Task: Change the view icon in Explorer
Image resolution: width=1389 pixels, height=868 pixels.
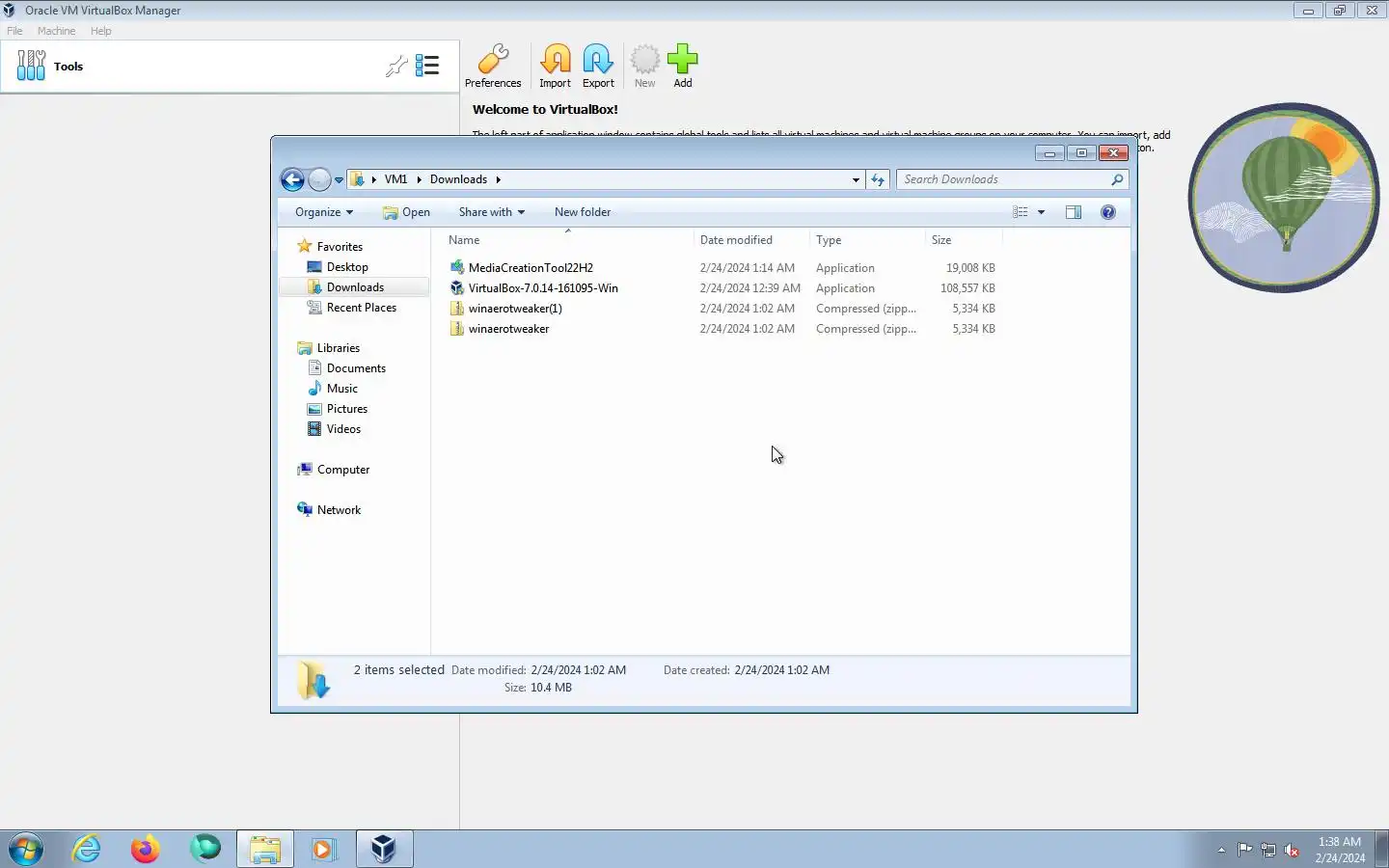Action: [1021, 212]
